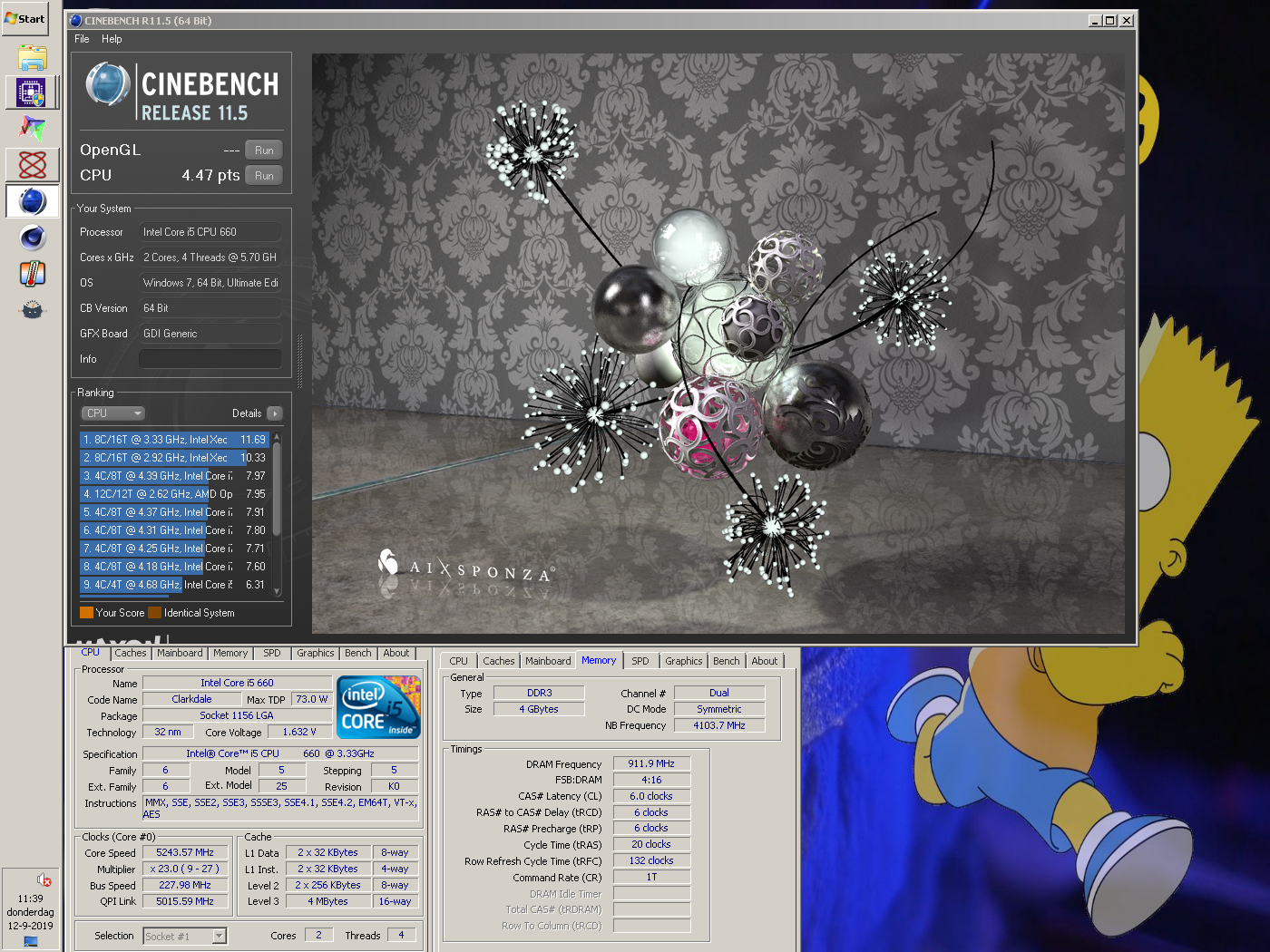Click Multiplier value x 23.0 ( 9 - 27 )

pos(185,869)
